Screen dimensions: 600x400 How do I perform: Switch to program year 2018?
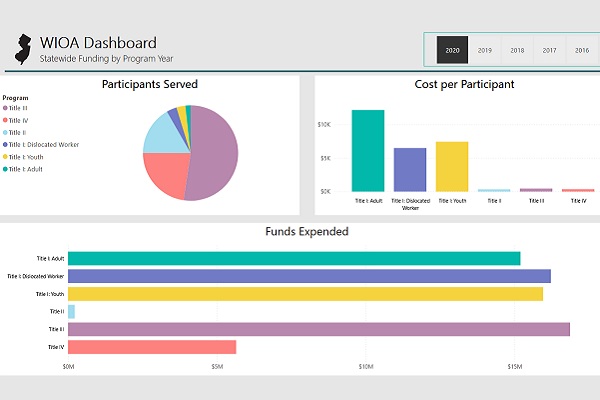[517, 50]
